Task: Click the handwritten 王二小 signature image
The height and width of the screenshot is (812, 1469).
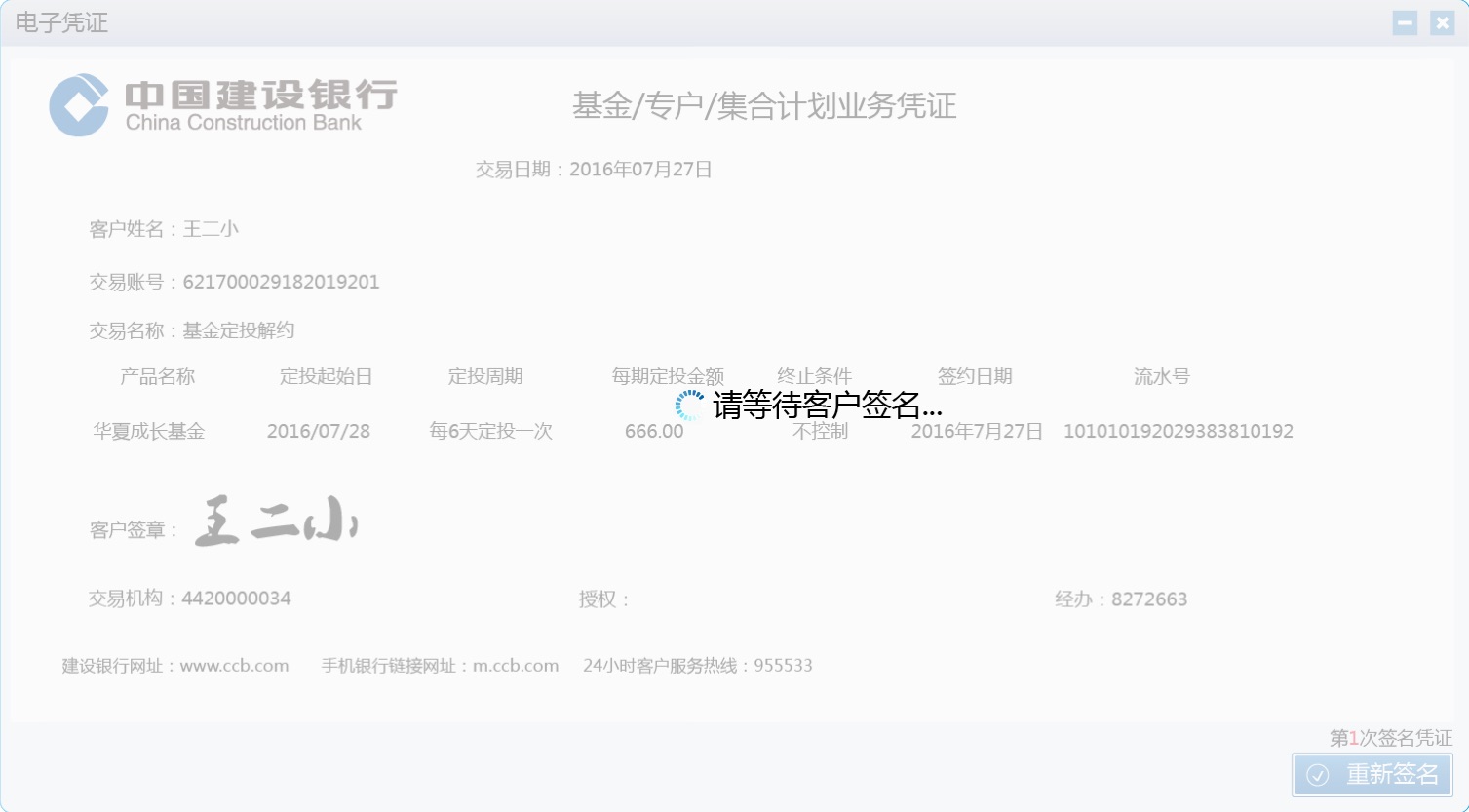Action: (277, 522)
